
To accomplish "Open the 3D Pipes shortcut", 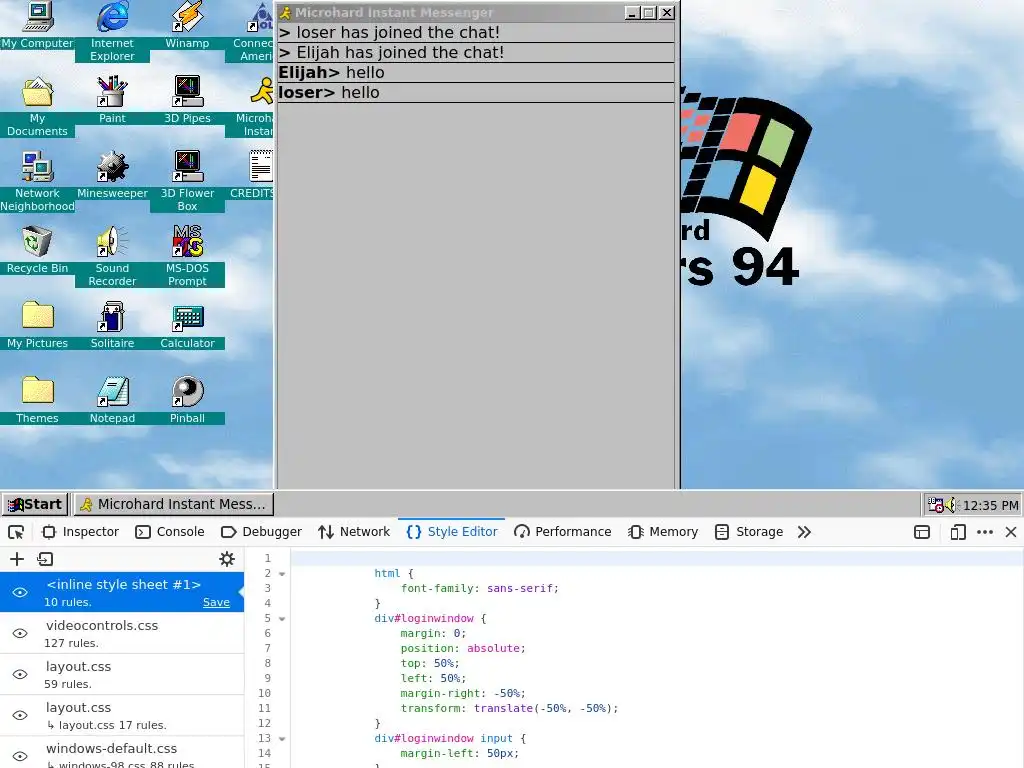I will tap(187, 99).
